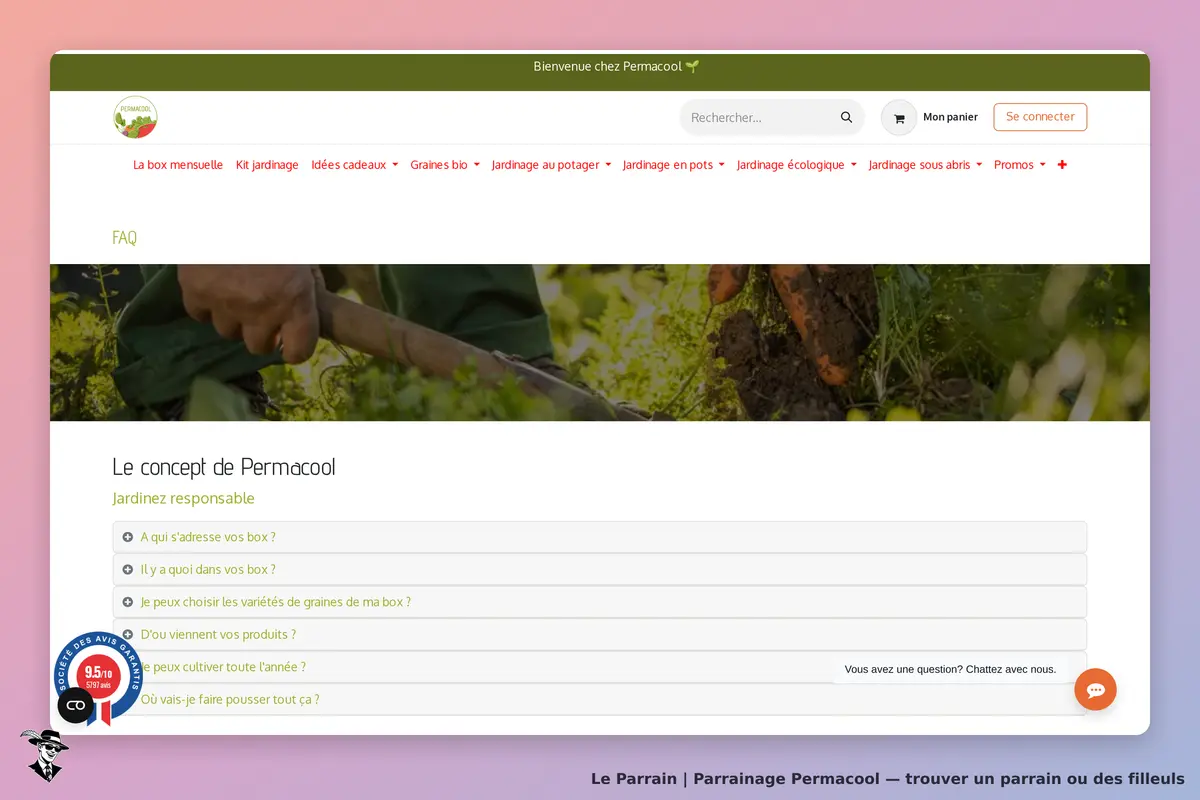Click the gardening banner image
The image size is (1200, 800).
[600, 342]
